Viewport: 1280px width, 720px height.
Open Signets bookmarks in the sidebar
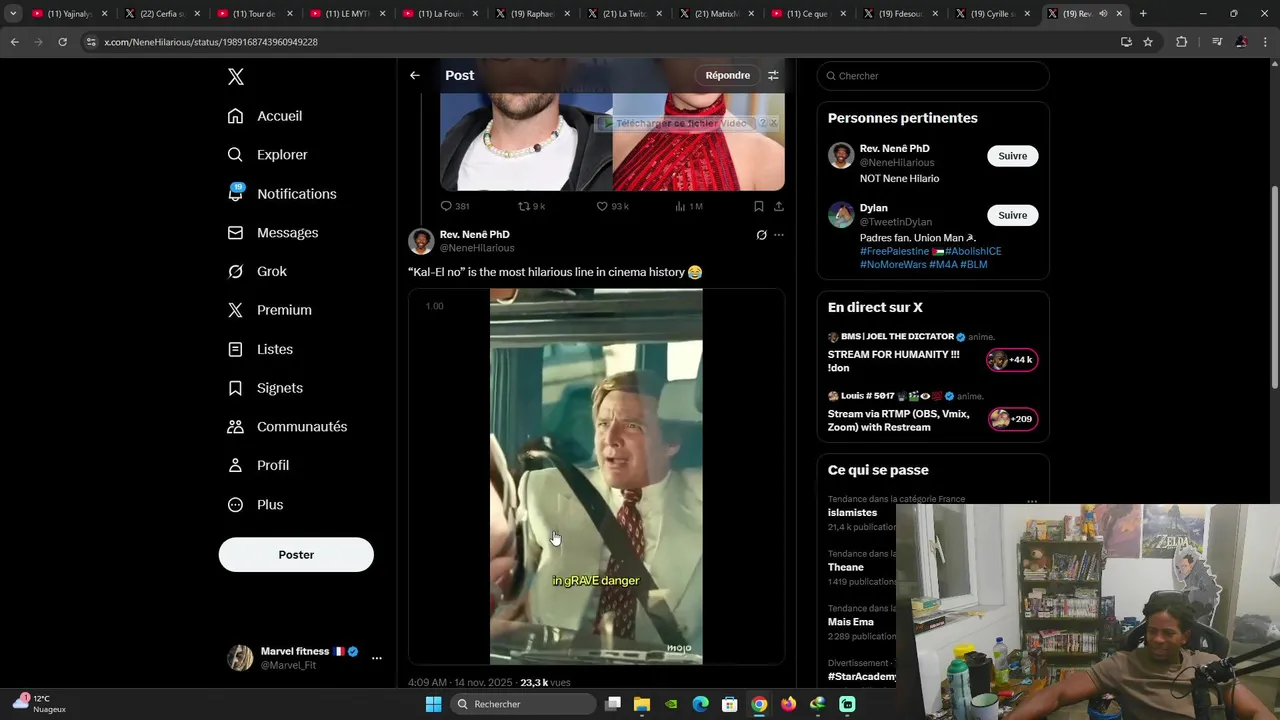(x=265, y=388)
